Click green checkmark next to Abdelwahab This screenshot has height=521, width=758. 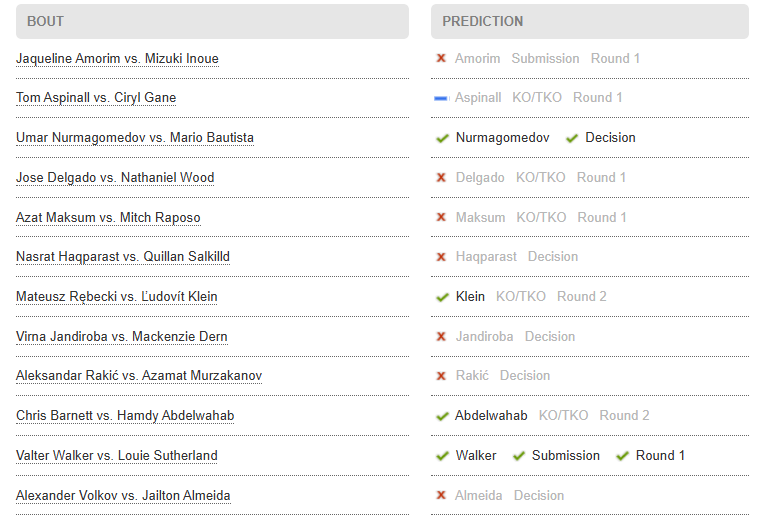pyautogui.click(x=442, y=416)
